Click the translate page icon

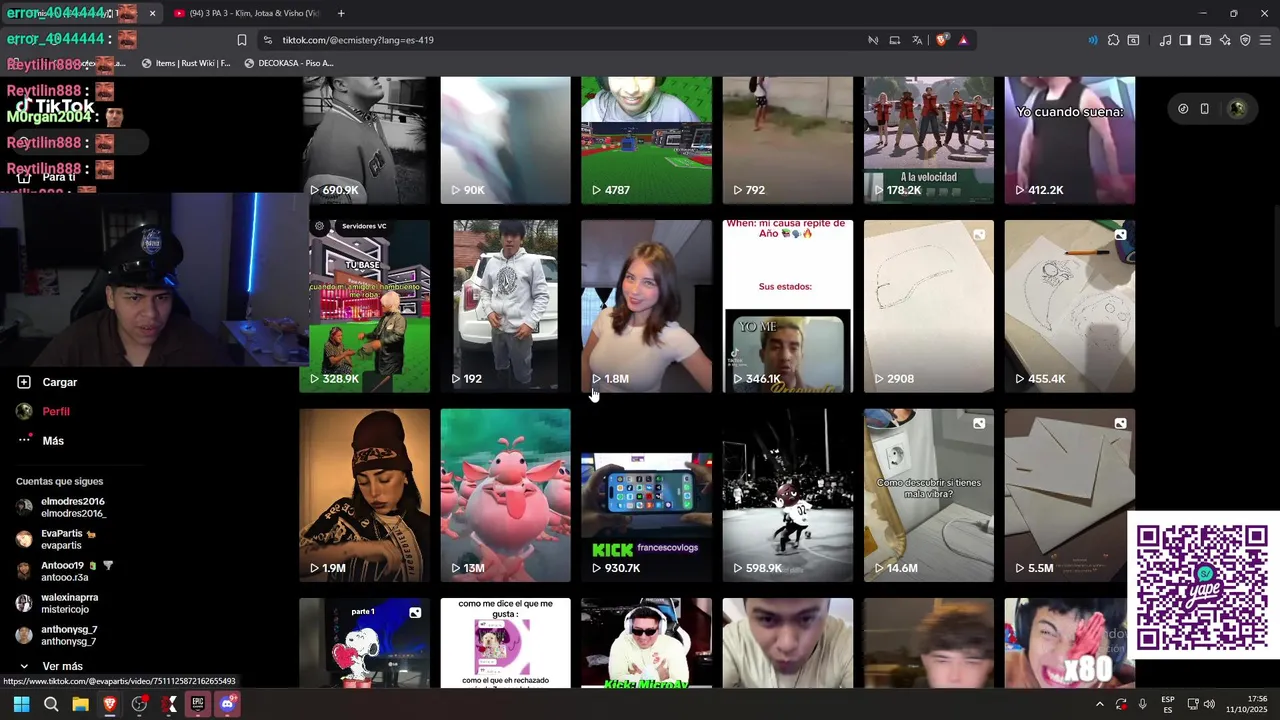pyautogui.click(x=917, y=40)
